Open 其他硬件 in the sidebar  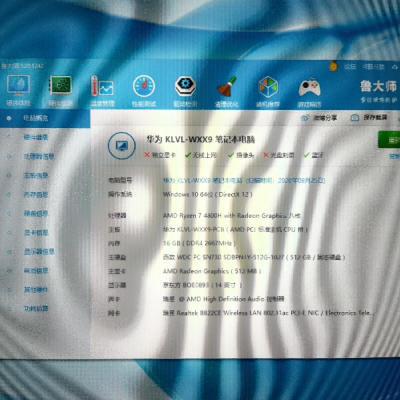[x=36, y=289]
